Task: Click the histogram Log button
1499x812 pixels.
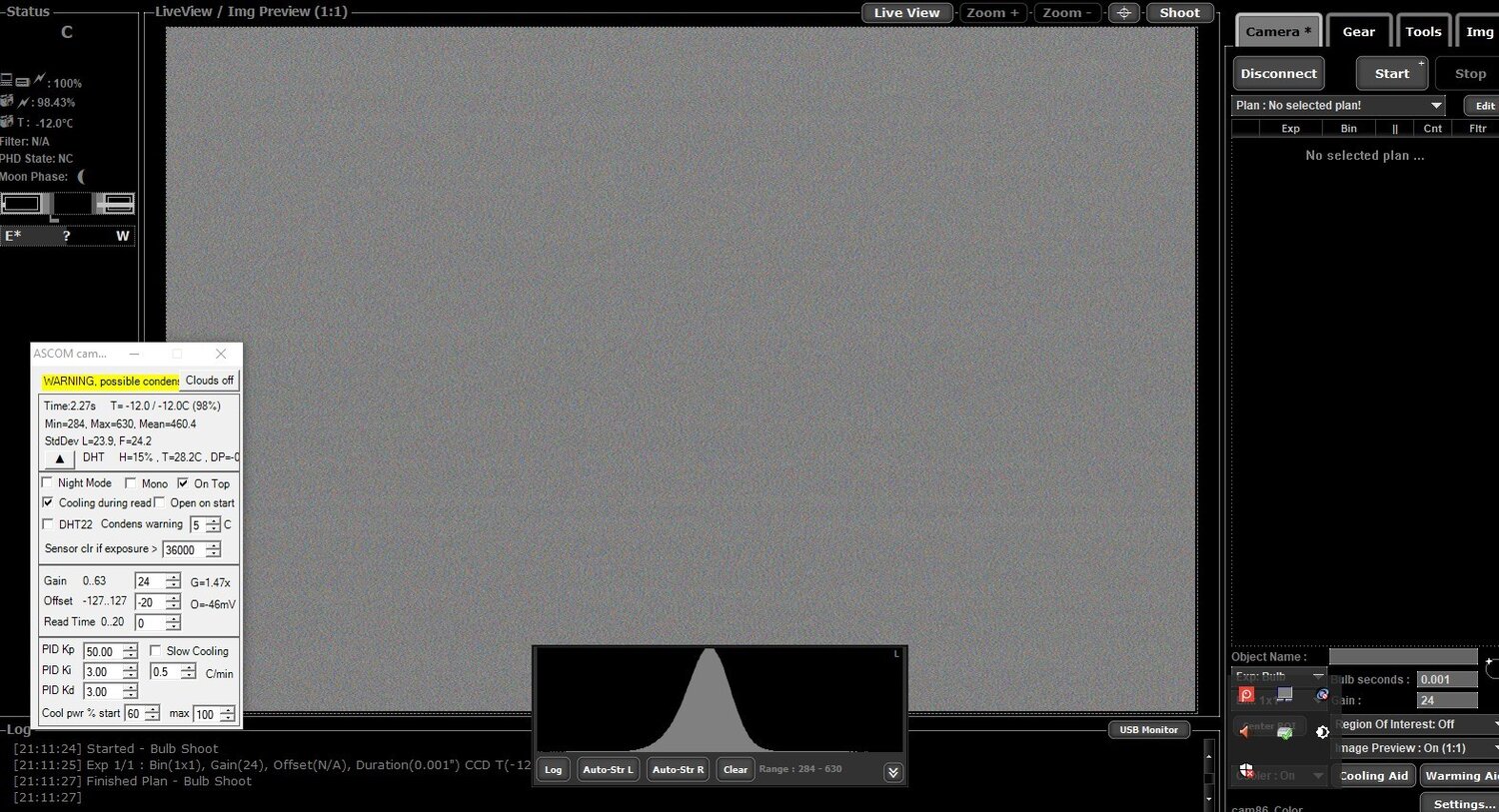Action: tap(553, 769)
